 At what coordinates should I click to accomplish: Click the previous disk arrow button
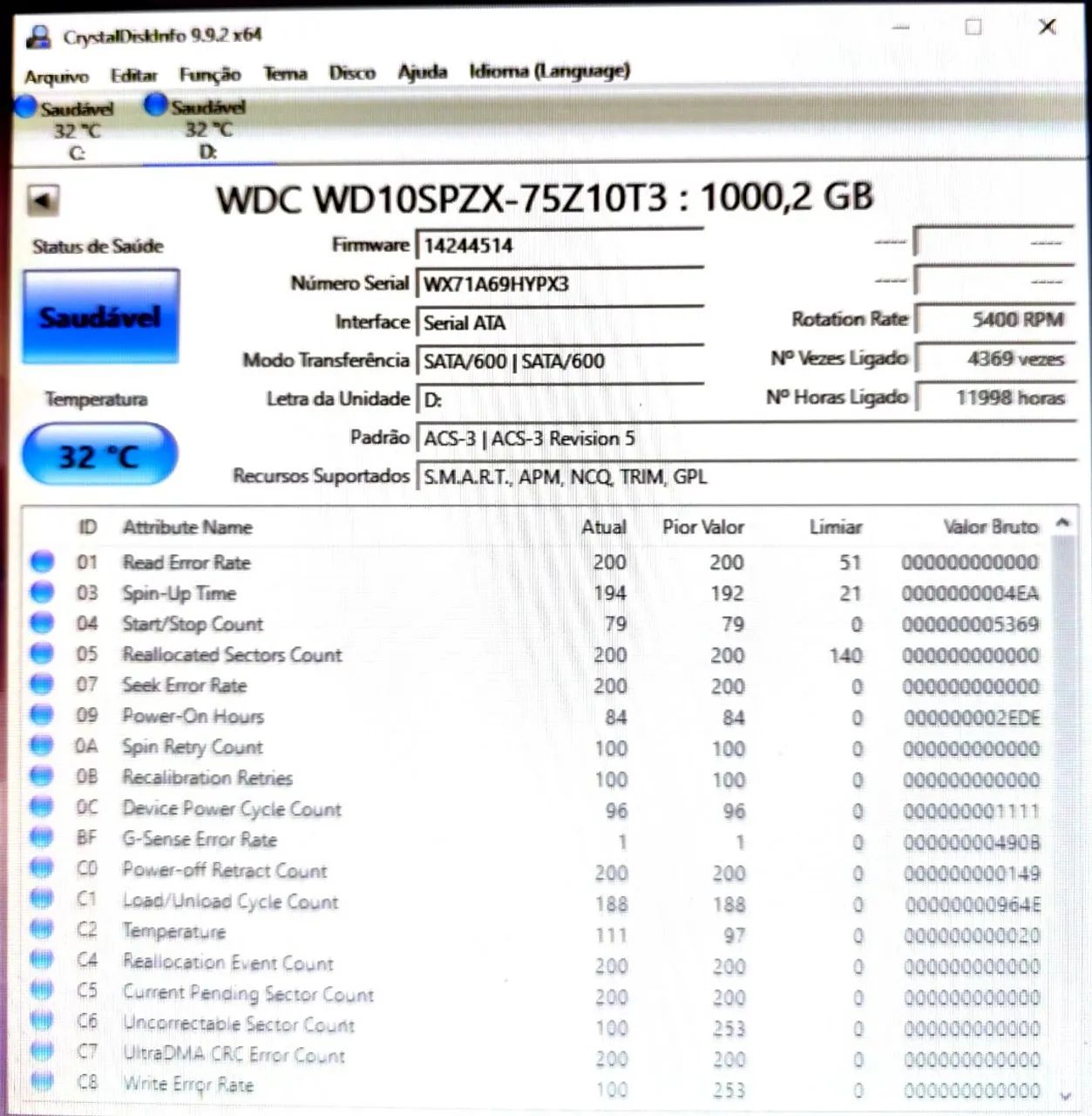tap(42, 201)
